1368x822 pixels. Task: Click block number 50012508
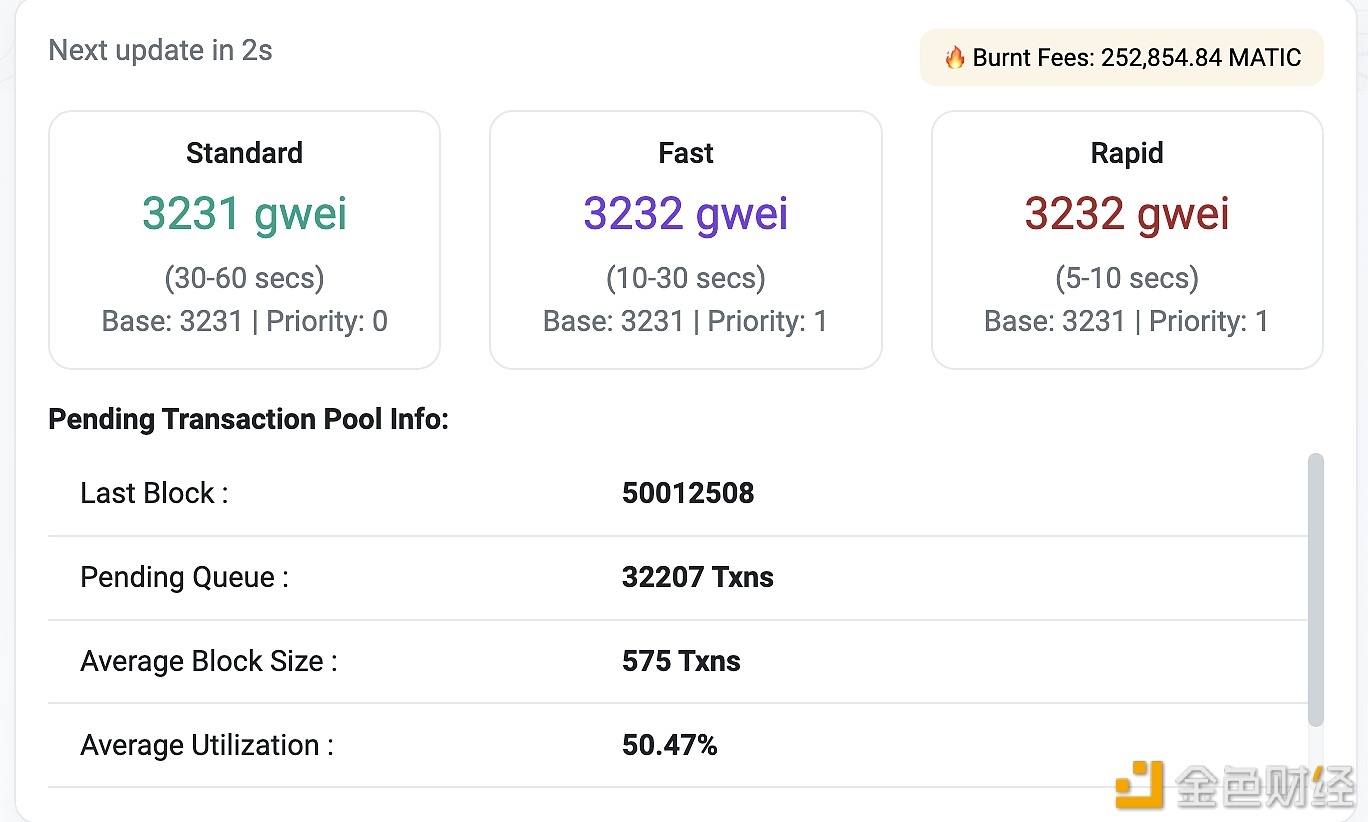click(688, 493)
